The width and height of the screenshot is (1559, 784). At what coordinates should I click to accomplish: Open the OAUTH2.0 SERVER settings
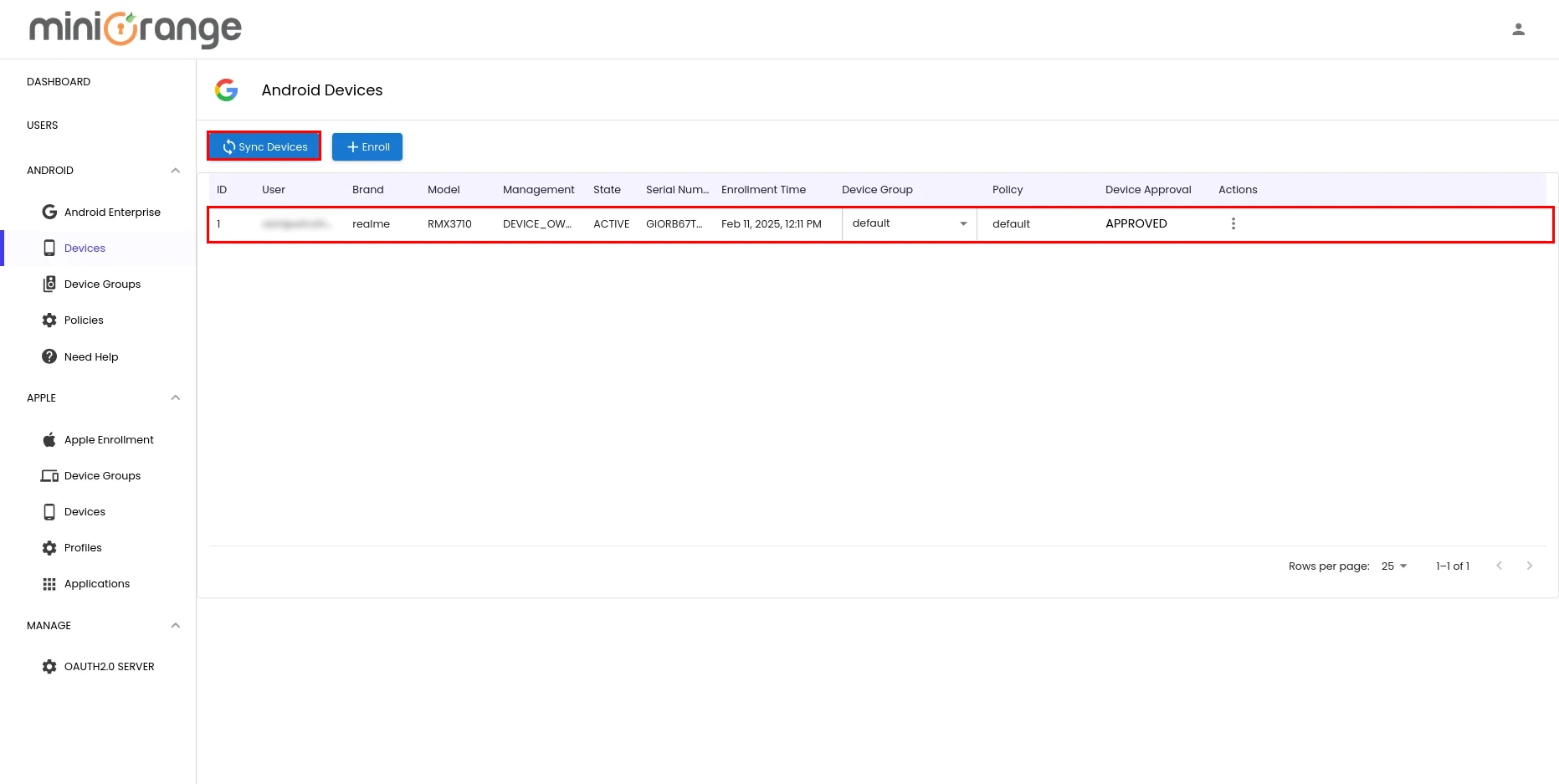point(110,666)
